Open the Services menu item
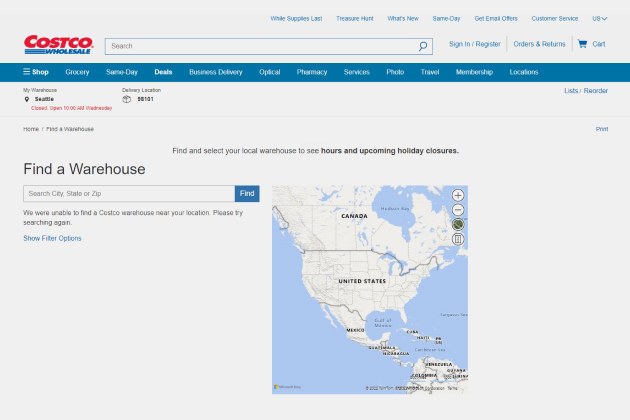 coord(356,72)
